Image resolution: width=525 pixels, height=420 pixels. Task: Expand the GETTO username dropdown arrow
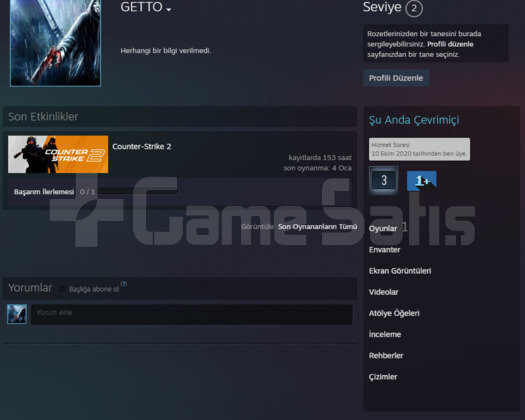(x=169, y=10)
